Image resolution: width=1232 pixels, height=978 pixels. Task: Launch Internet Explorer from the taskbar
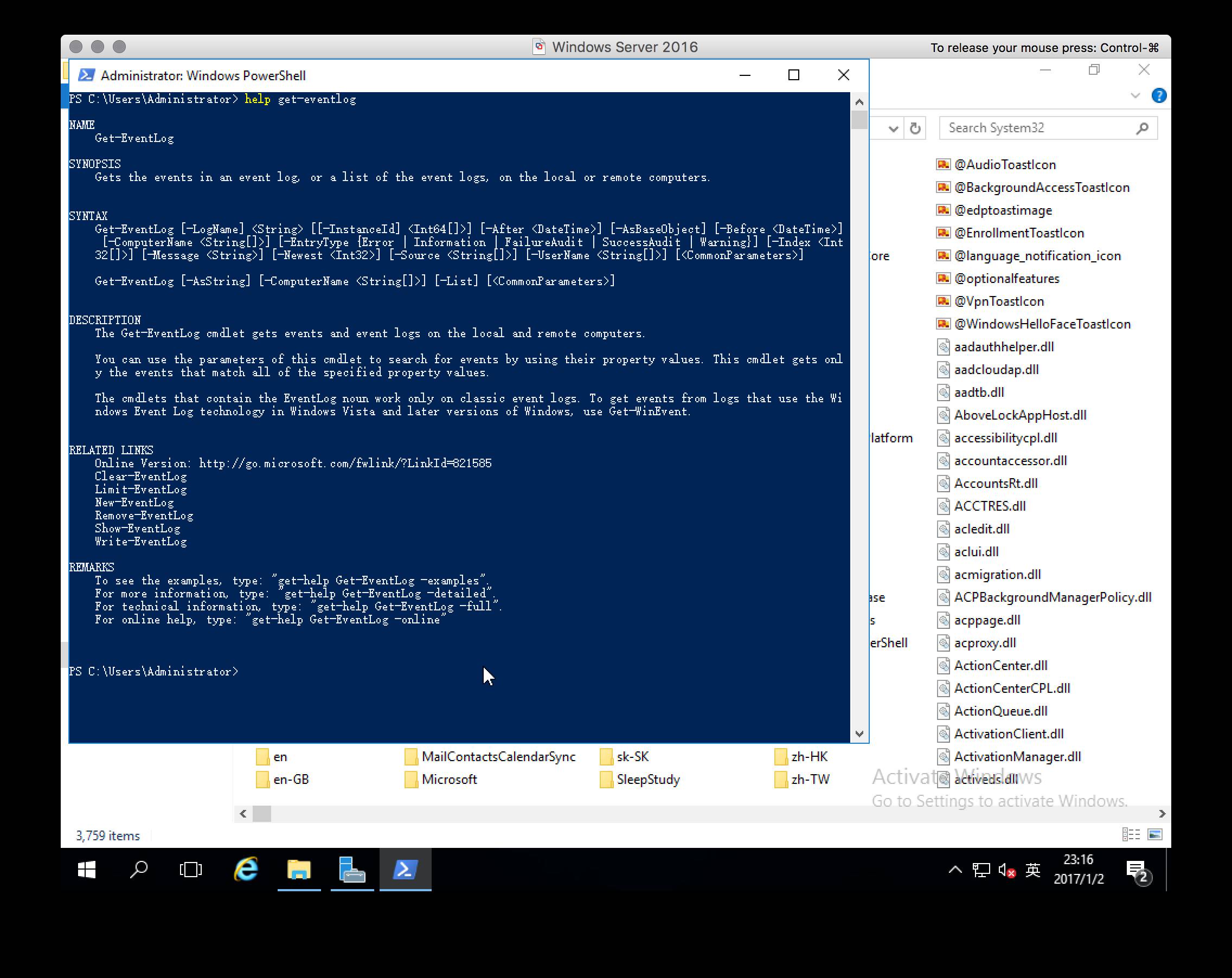coord(246,870)
